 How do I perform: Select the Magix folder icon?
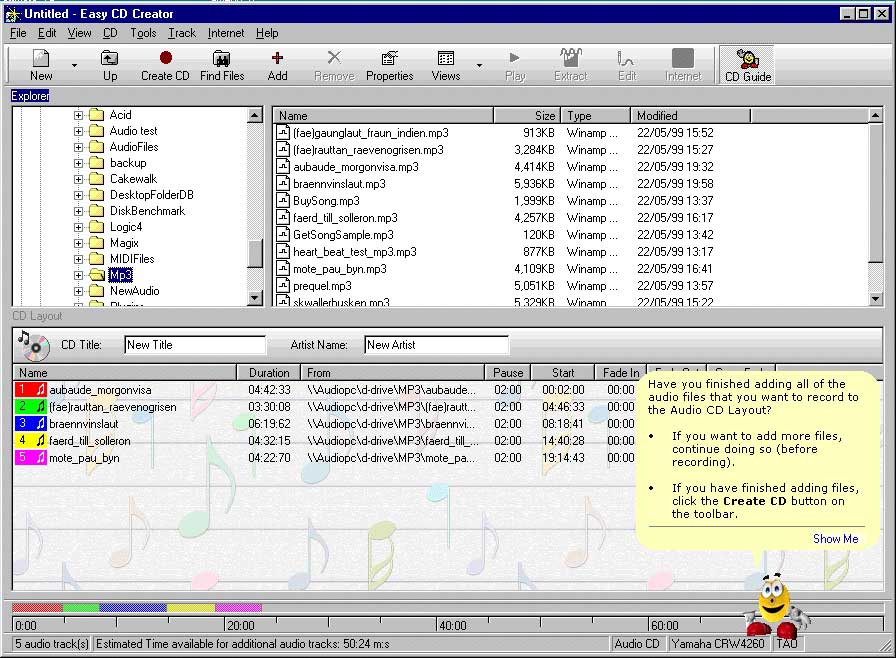click(97, 243)
